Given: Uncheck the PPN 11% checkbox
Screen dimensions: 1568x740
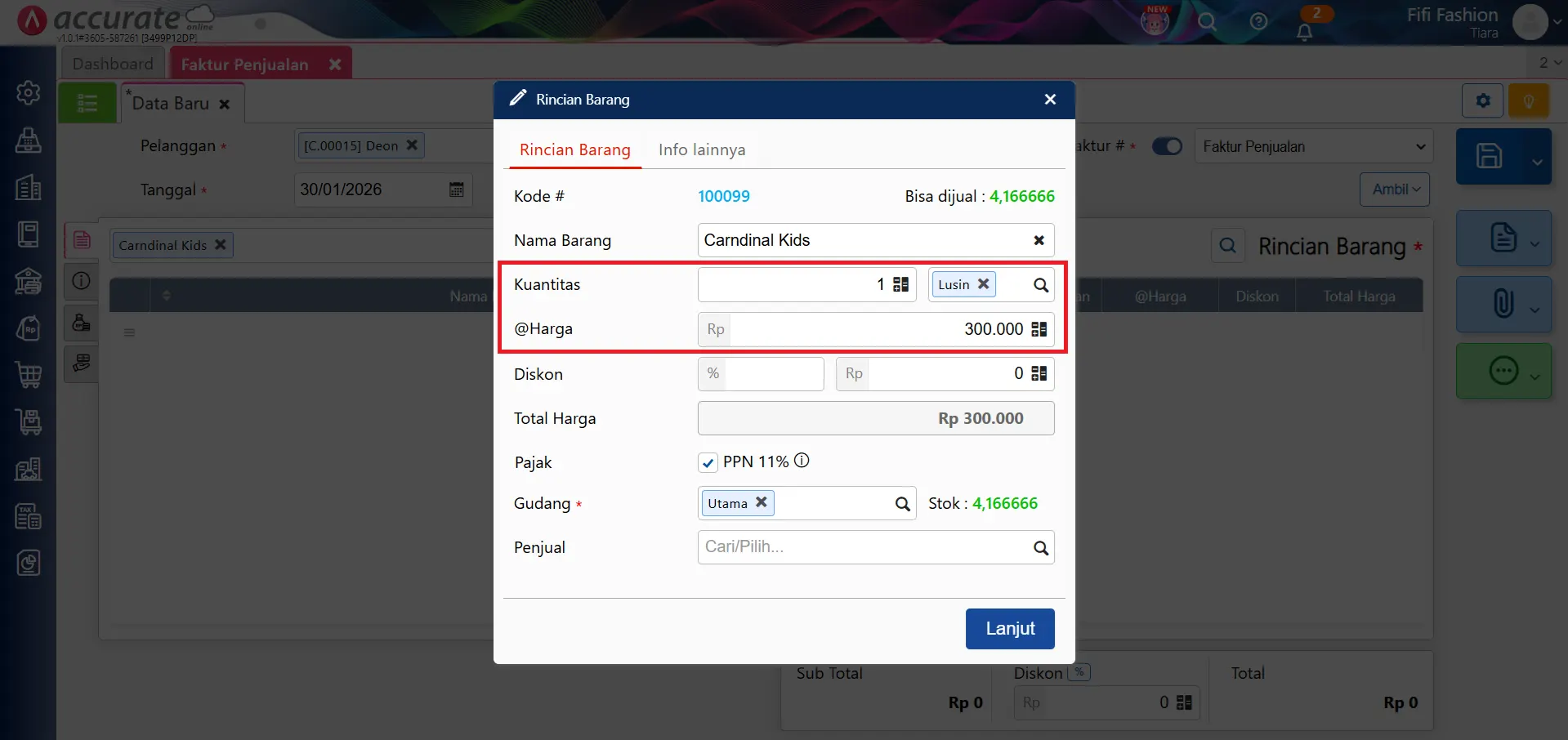Looking at the screenshot, I should tap(708, 462).
